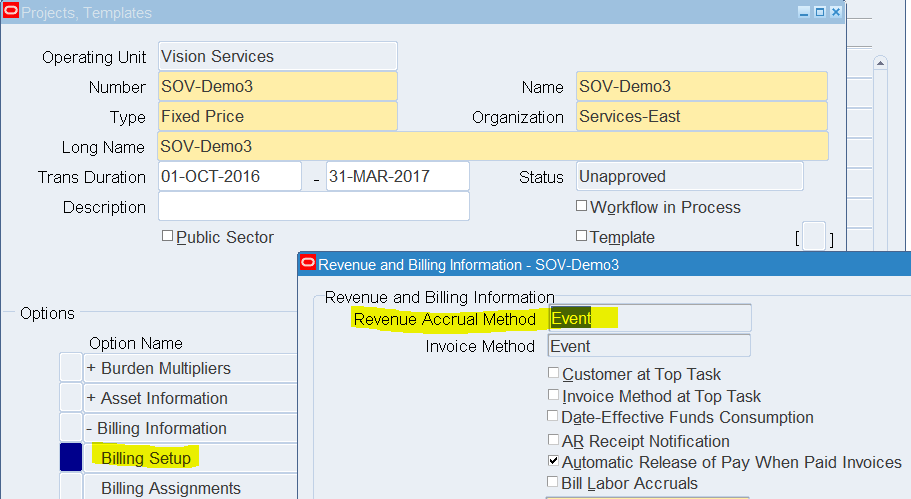Click the start date field 01-OCT-2016
Image resolution: width=911 pixels, height=499 pixels.
(230, 176)
